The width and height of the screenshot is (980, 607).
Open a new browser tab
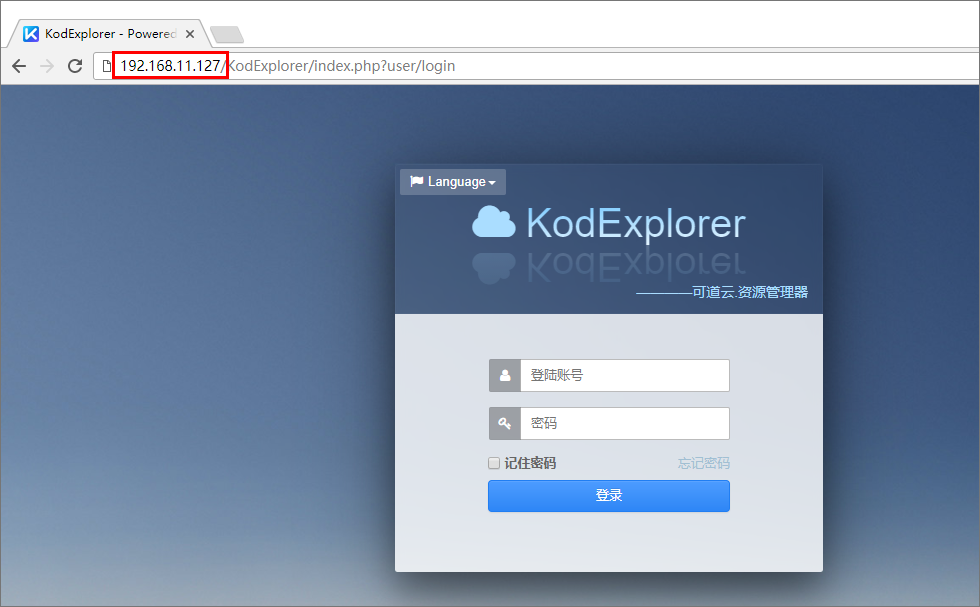tap(226, 32)
